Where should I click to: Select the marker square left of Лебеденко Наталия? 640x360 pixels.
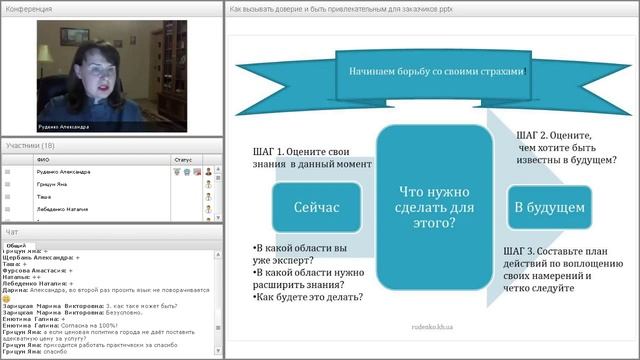click(7, 209)
